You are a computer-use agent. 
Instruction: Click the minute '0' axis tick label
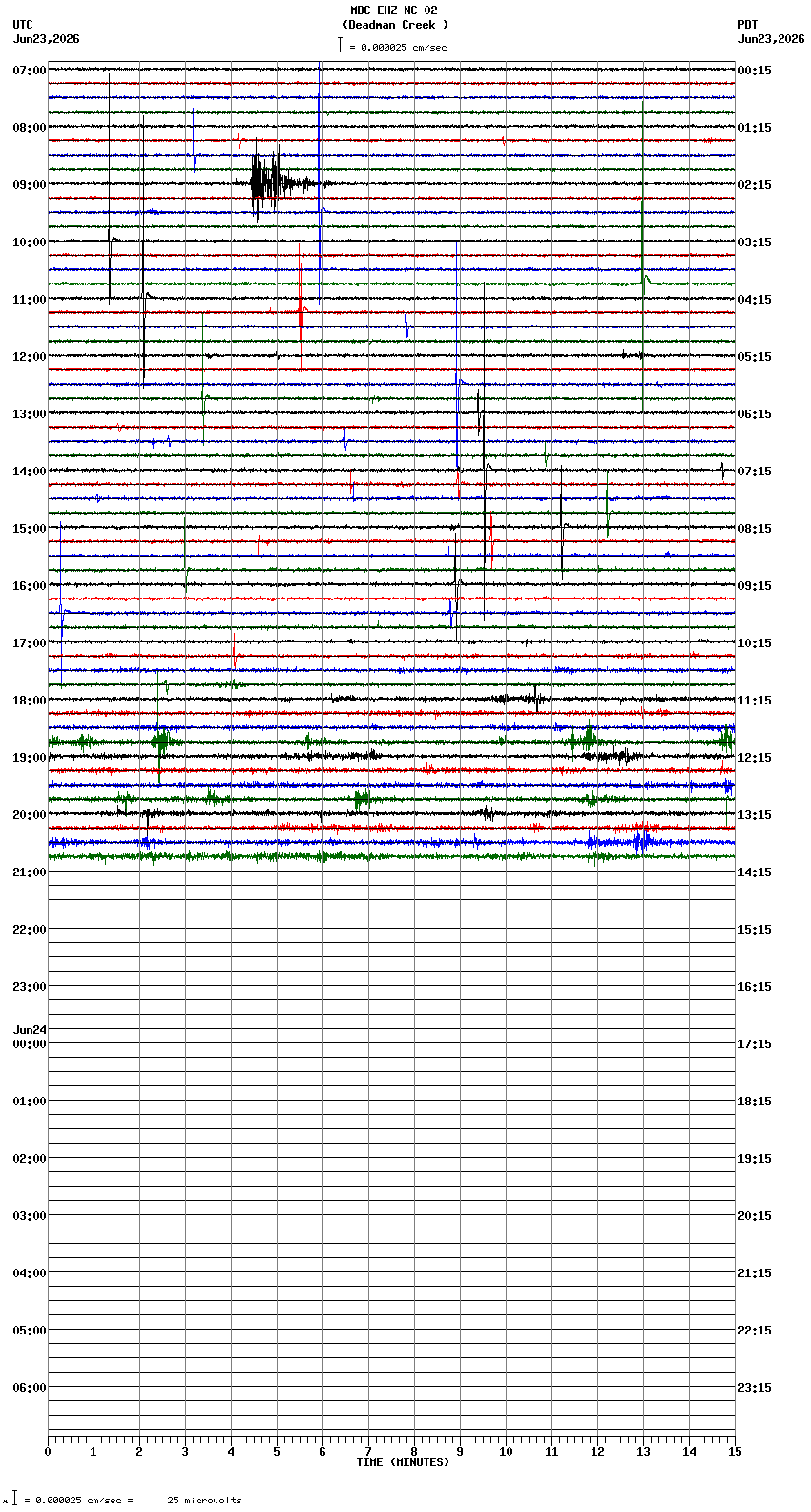click(x=48, y=1452)
